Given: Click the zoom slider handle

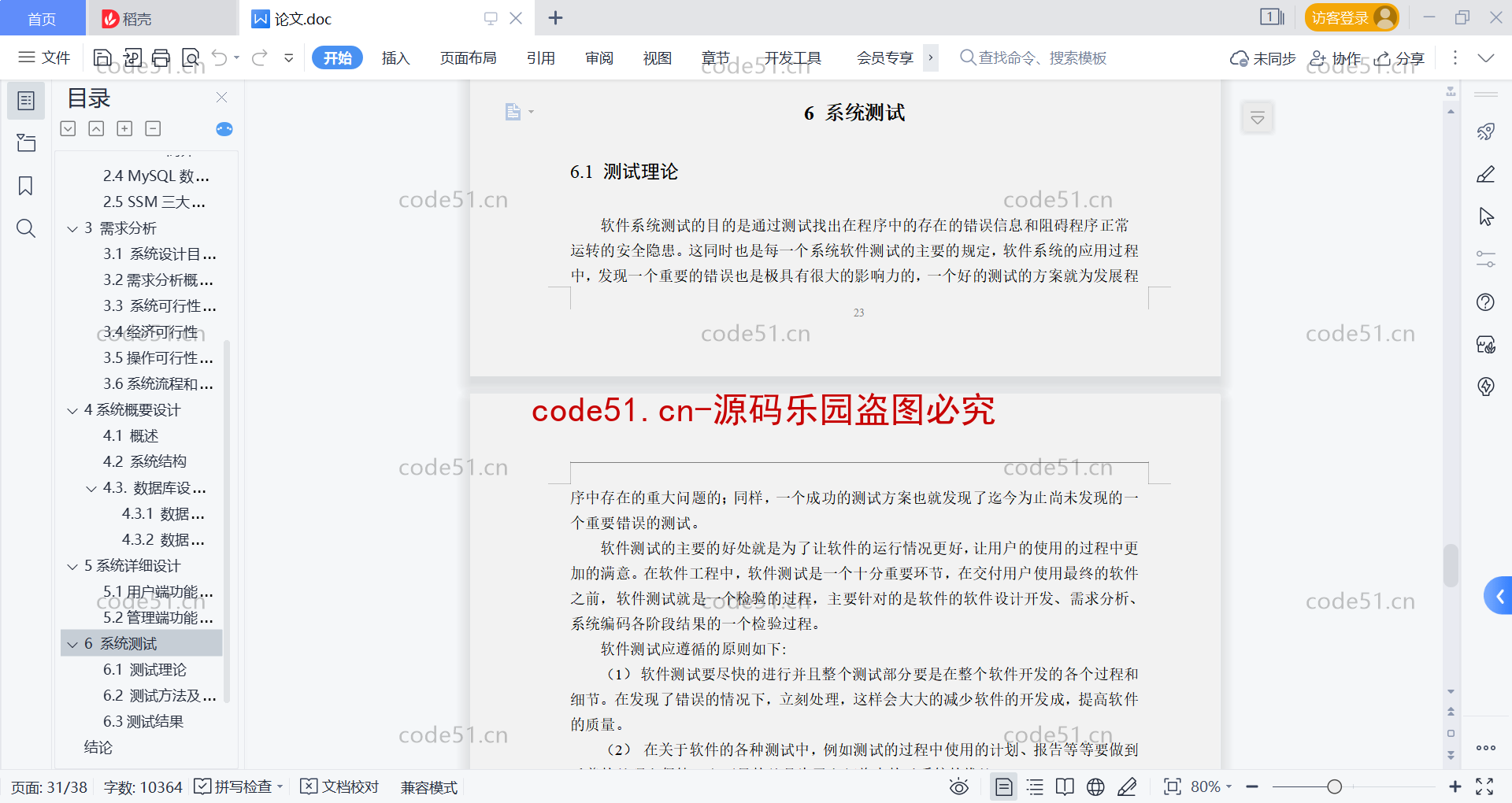Looking at the screenshot, I should tap(1334, 786).
